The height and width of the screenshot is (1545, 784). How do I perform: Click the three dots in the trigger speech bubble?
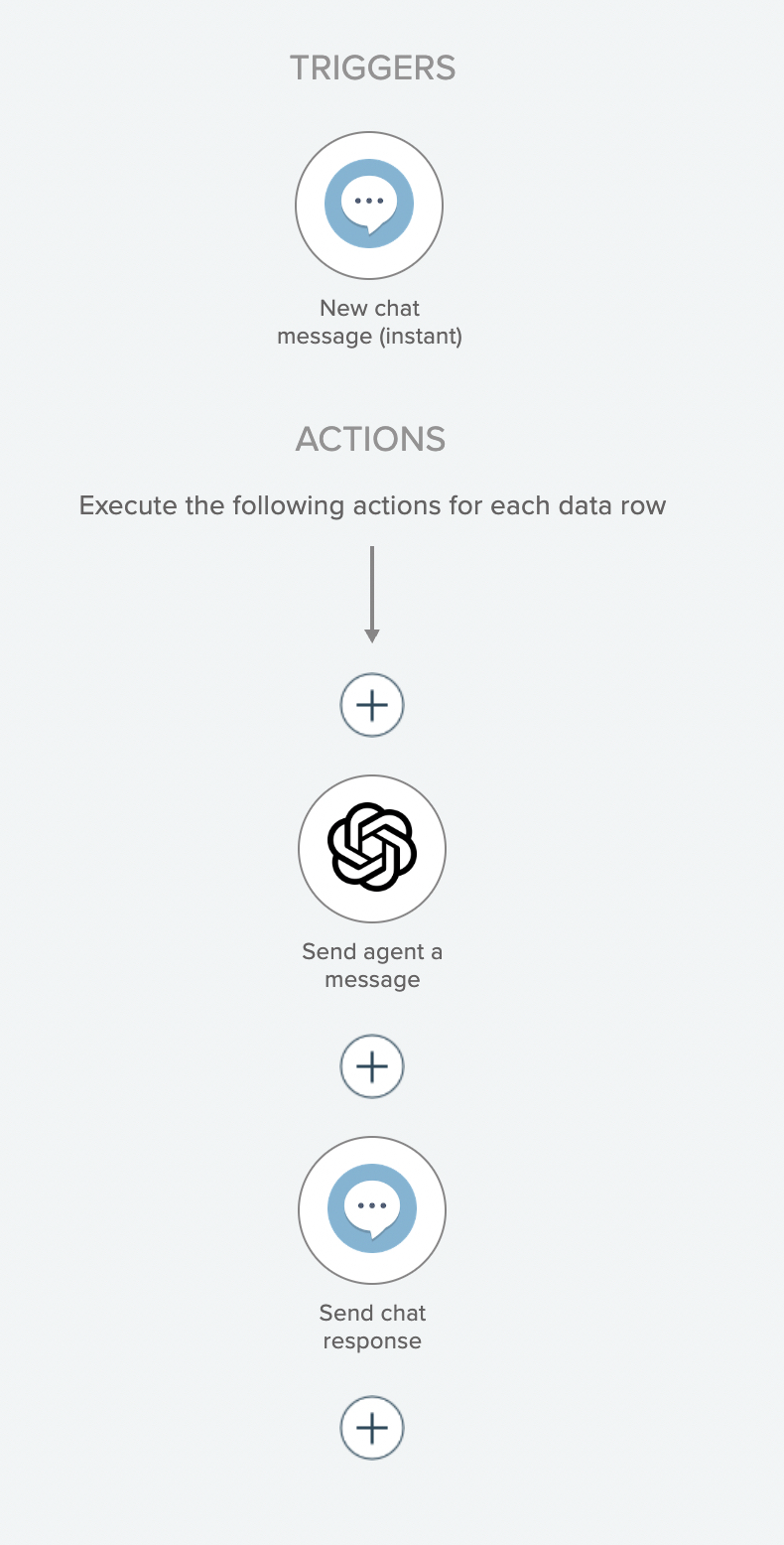(369, 200)
